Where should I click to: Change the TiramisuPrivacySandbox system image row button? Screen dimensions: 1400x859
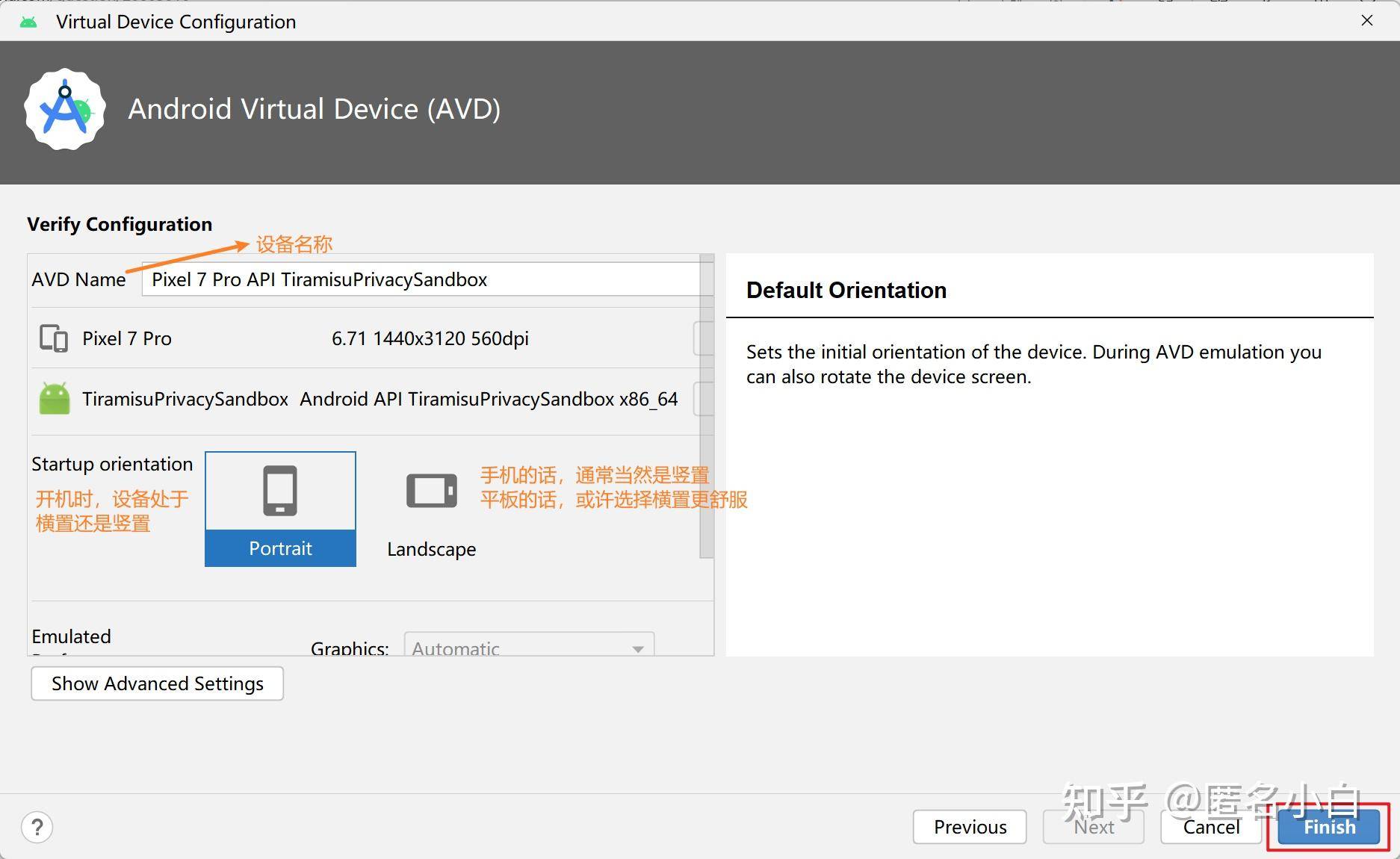point(702,399)
